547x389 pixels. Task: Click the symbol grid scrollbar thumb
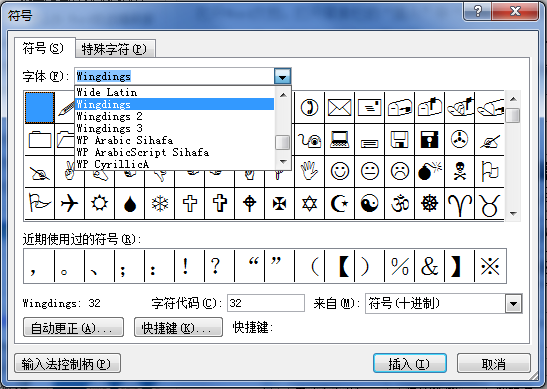point(513,115)
